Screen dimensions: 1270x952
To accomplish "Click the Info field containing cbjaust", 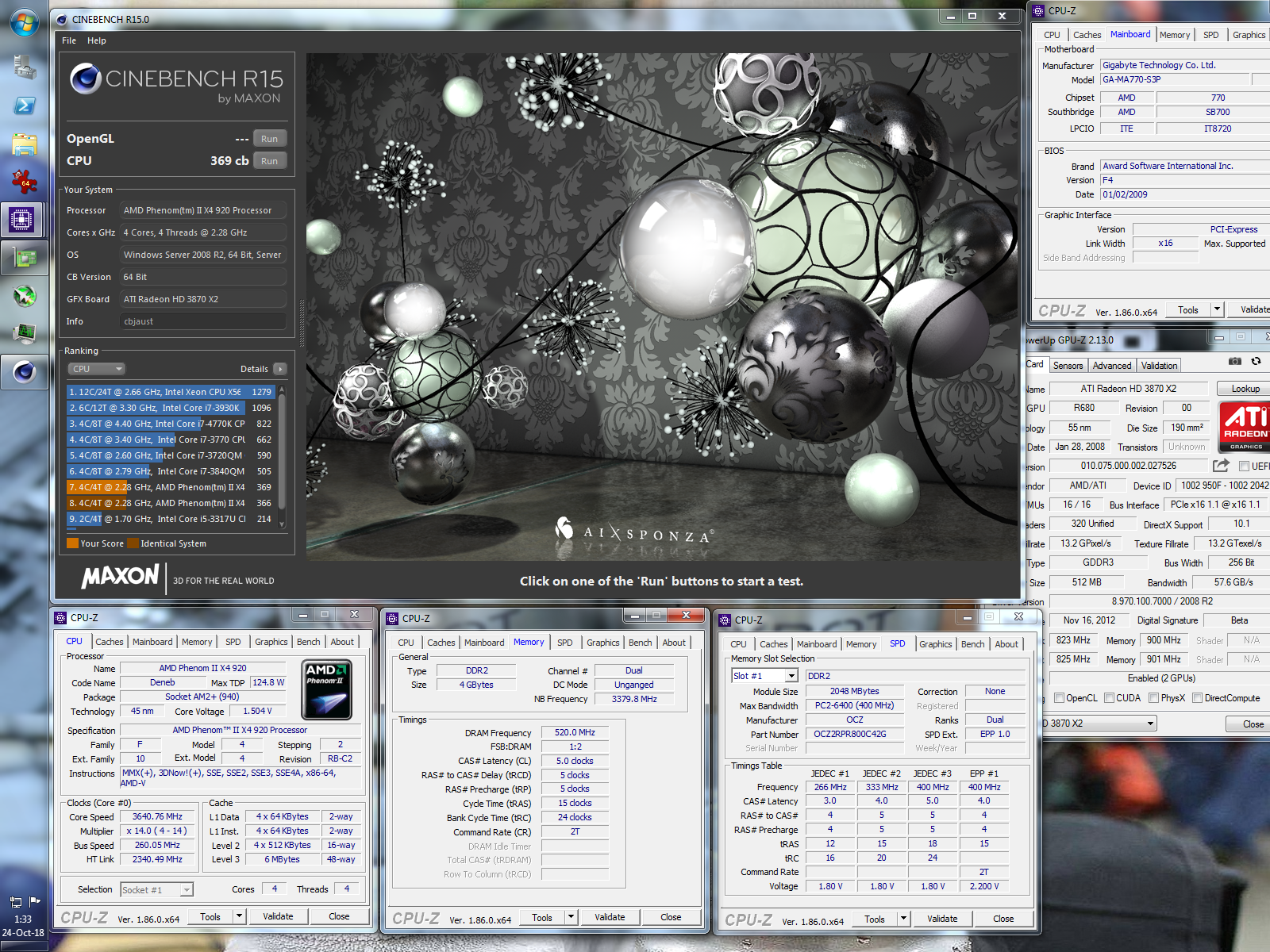I will pos(203,321).
